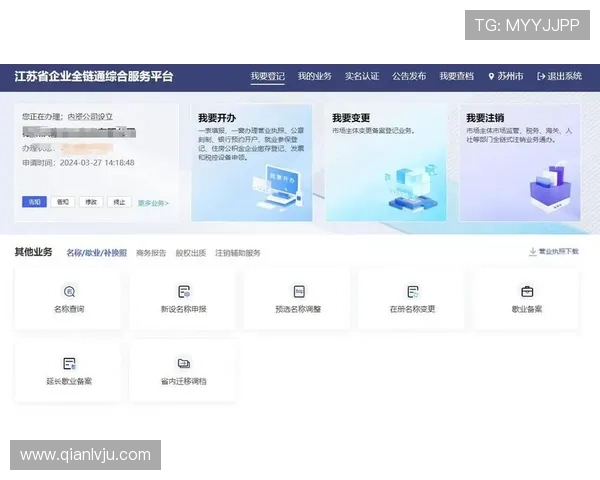Select 公告发布 in the top navigation
Viewport: 600px width, 480px height.
click(409, 76)
